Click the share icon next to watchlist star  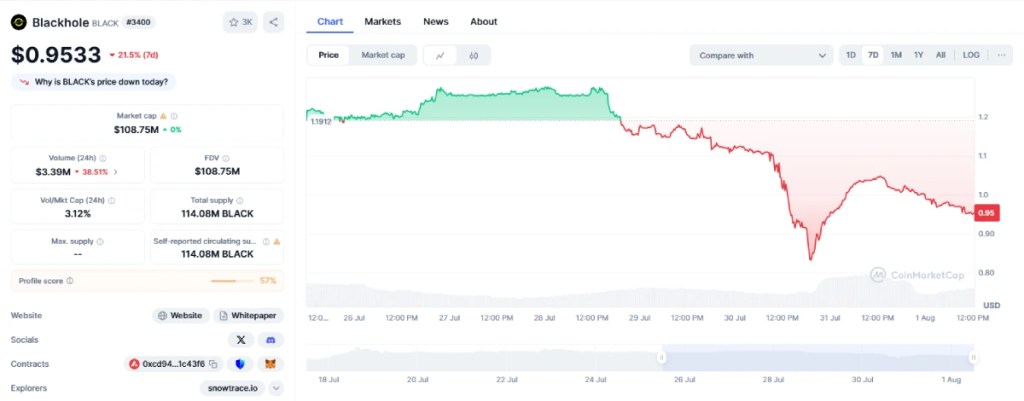click(274, 22)
